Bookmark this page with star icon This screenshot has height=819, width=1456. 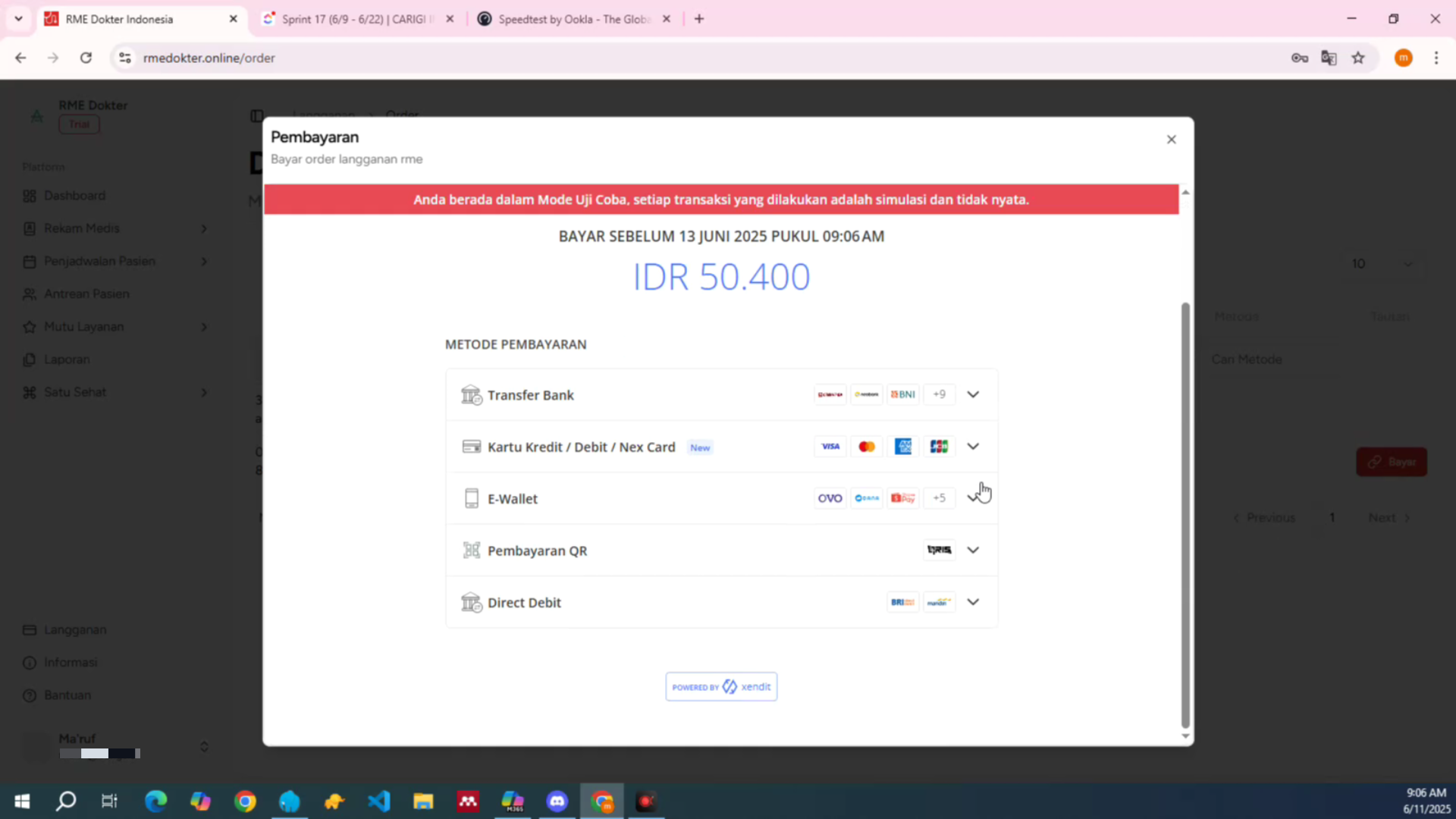[x=1358, y=58]
